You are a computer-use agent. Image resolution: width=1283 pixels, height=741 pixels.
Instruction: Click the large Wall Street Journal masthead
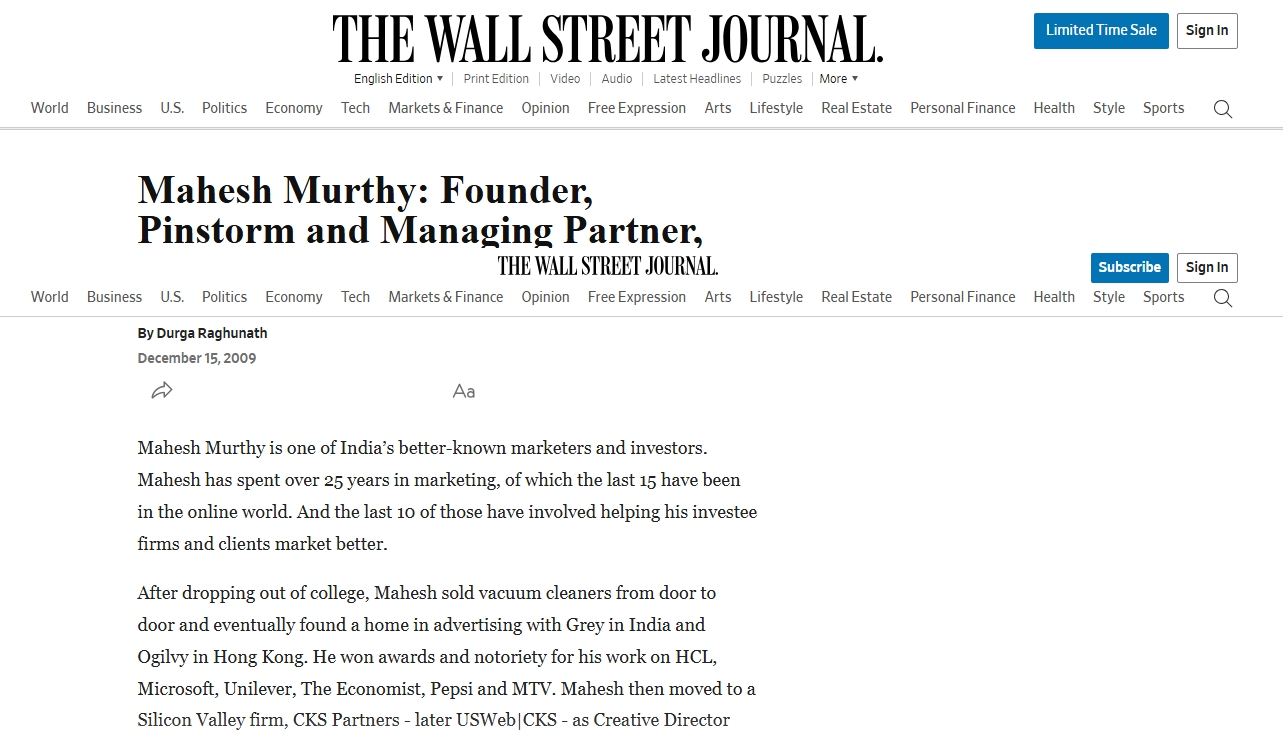click(608, 40)
